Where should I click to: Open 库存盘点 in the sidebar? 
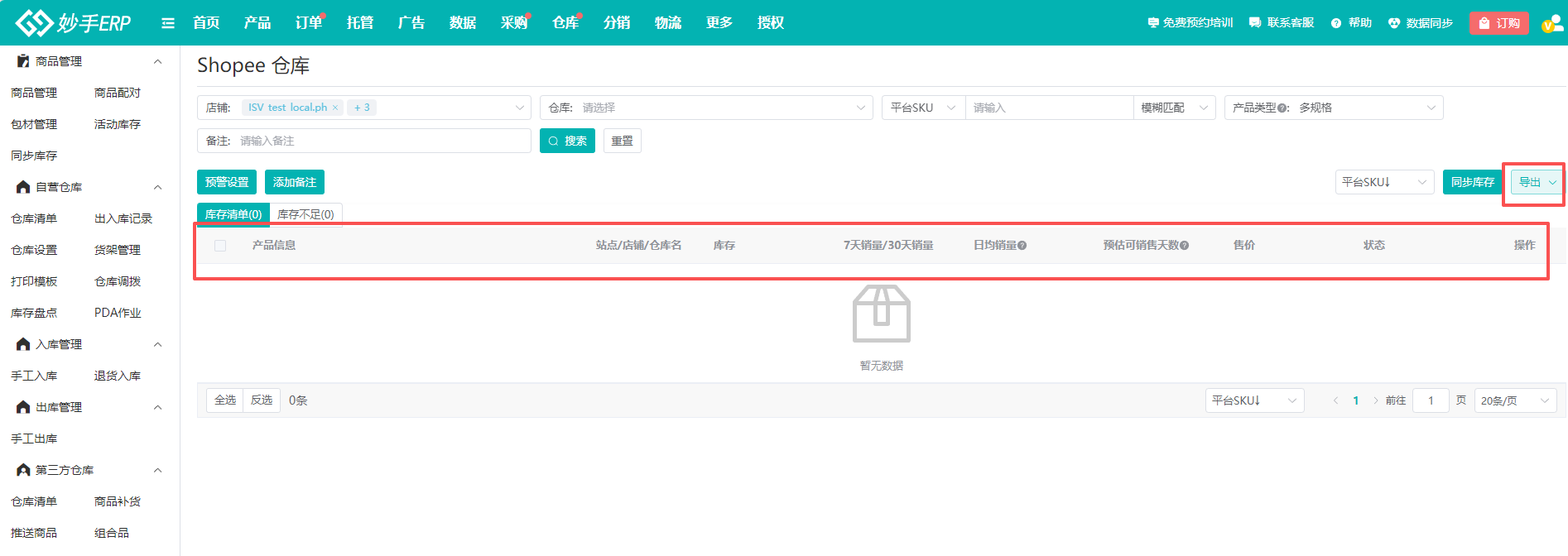tap(34, 313)
